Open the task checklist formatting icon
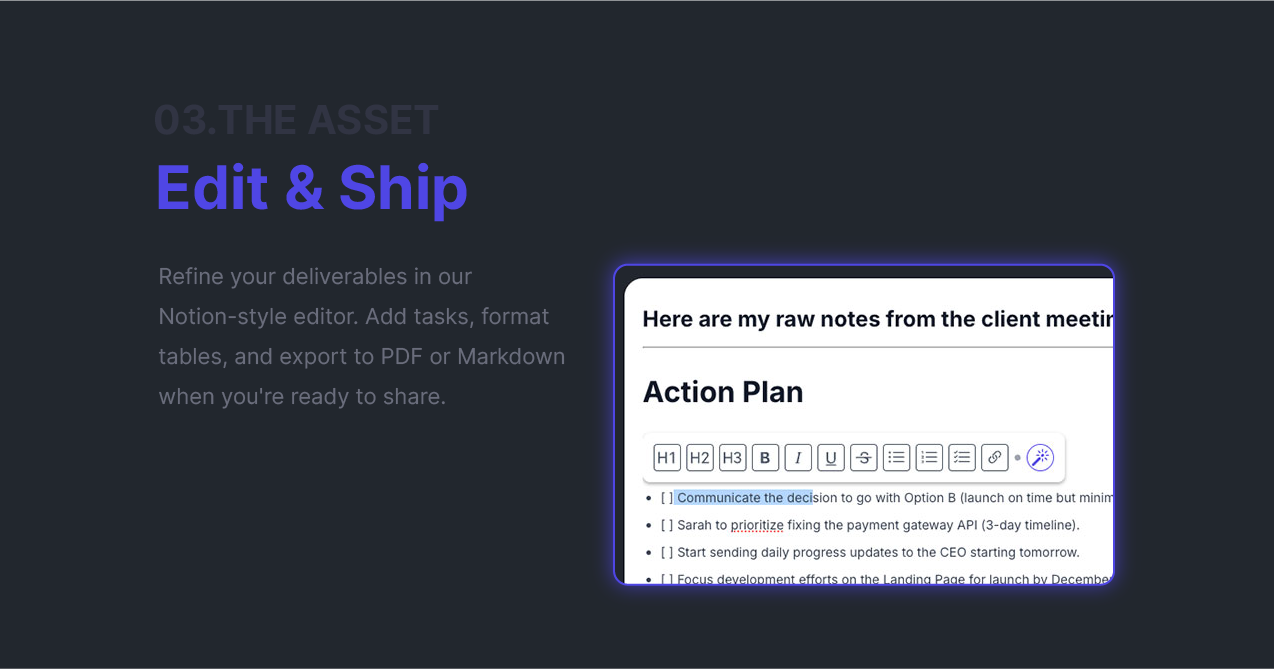Image resolution: width=1274 pixels, height=669 pixels. [961, 457]
